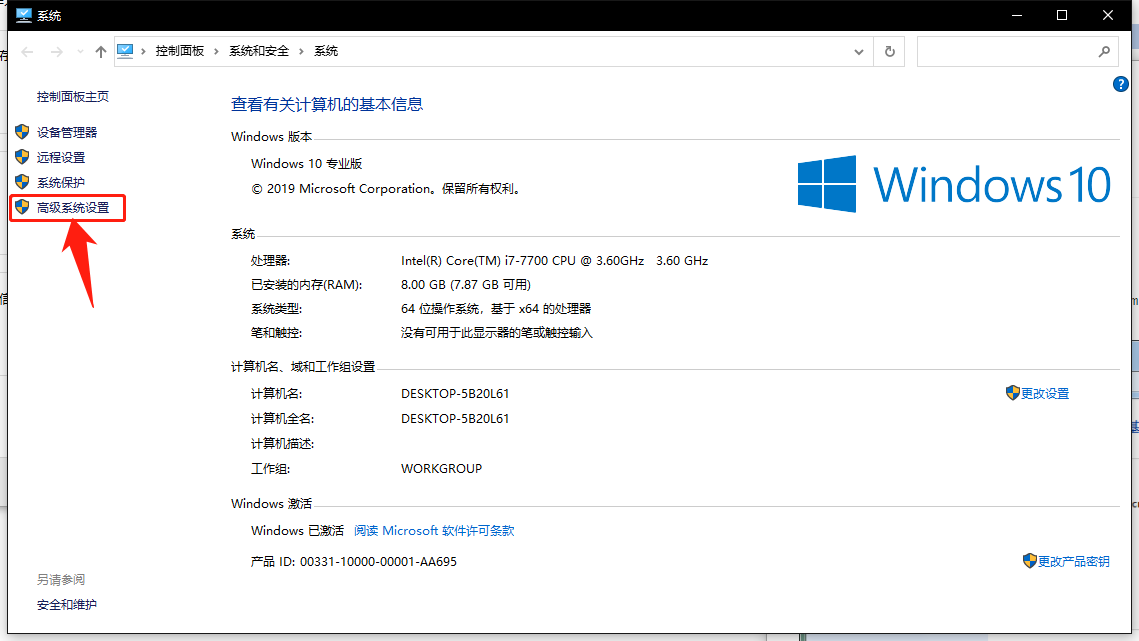
Task: Click the 查看有关计算机的基本信息 heading
Action: [327, 105]
